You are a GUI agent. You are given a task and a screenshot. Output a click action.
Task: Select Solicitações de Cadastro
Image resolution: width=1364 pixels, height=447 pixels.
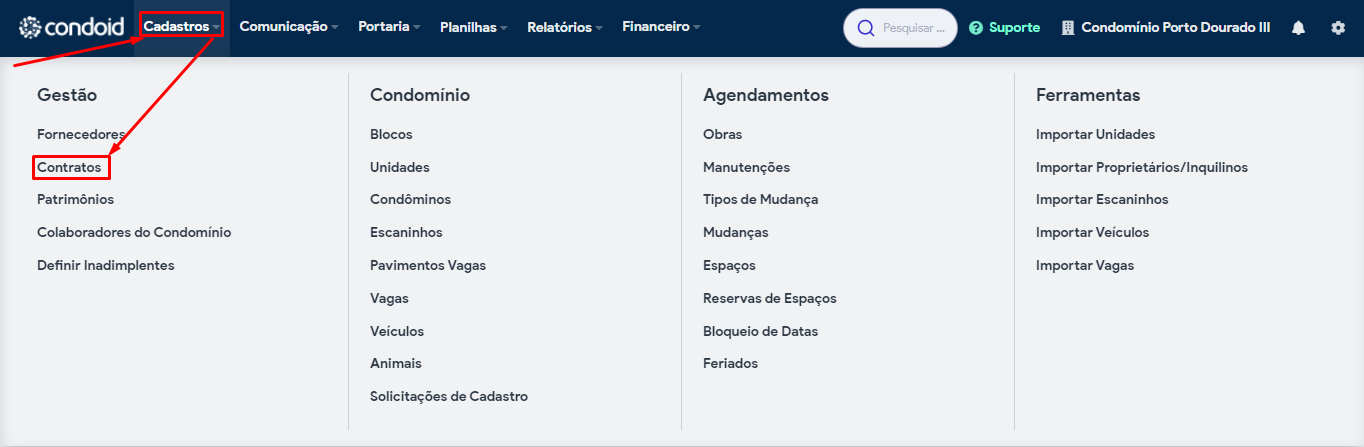[449, 396]
